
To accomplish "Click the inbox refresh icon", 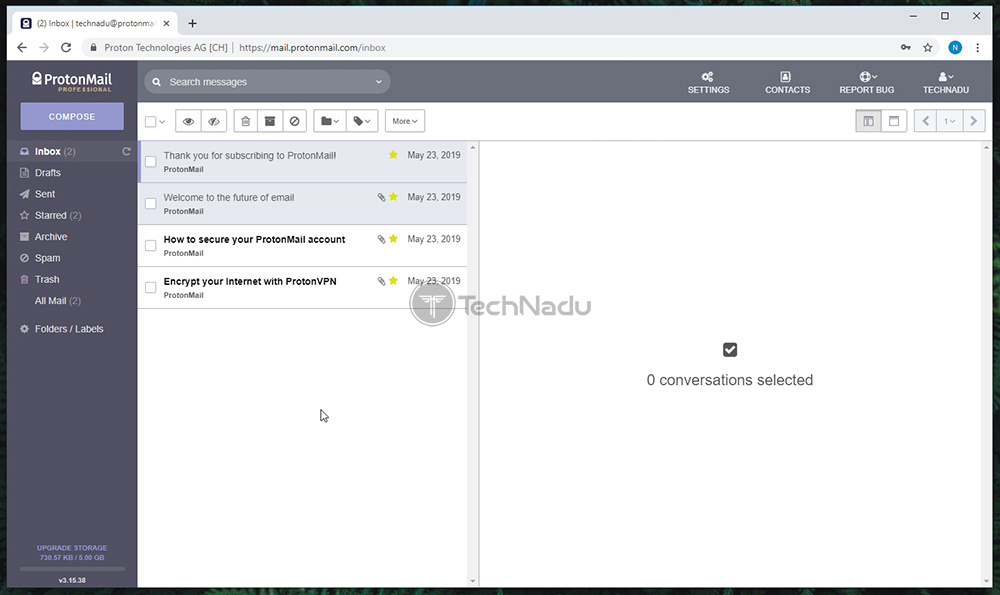I will click(126, 152).
